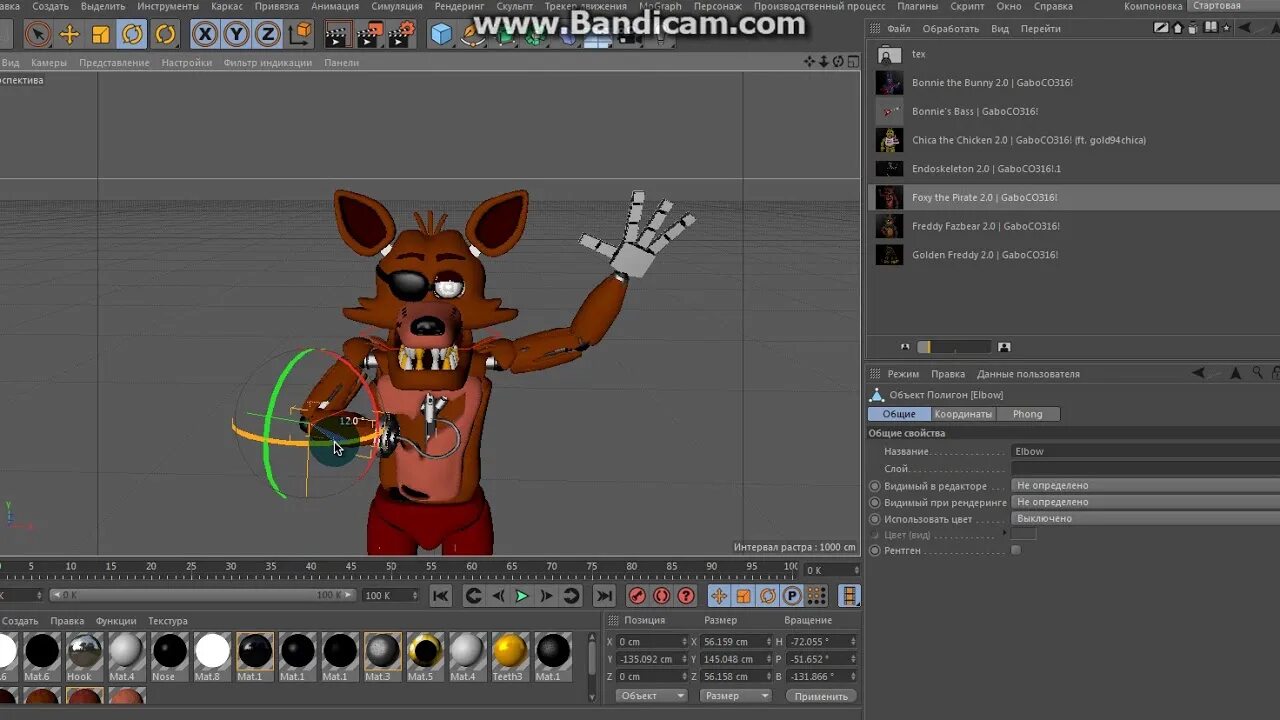Go to next key button

click(x=571, y=596)
